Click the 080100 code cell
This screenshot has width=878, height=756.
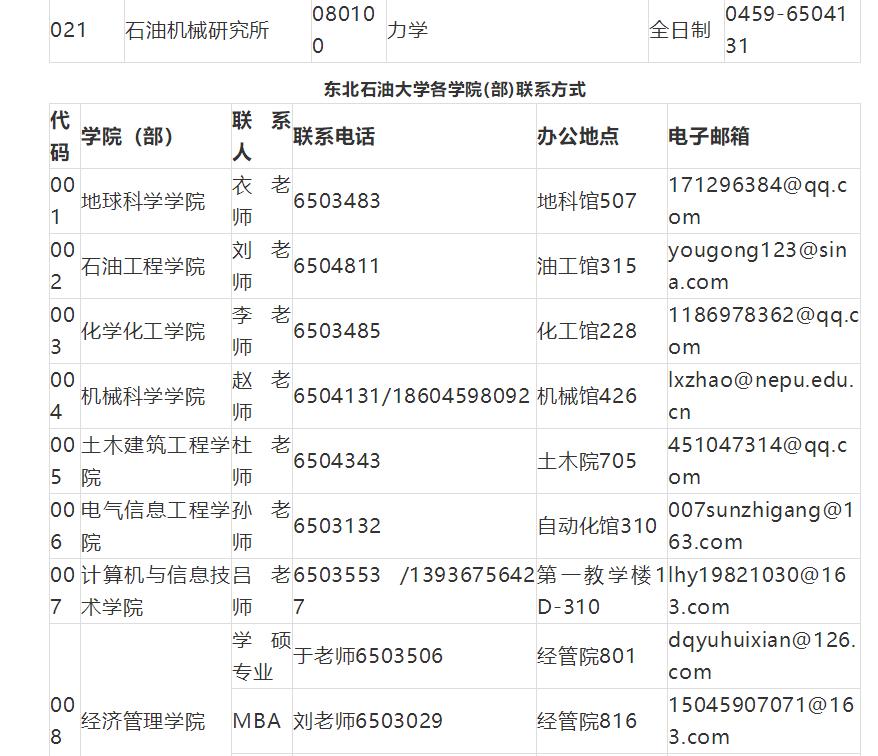pyautogui.click(x=343, y=30)
